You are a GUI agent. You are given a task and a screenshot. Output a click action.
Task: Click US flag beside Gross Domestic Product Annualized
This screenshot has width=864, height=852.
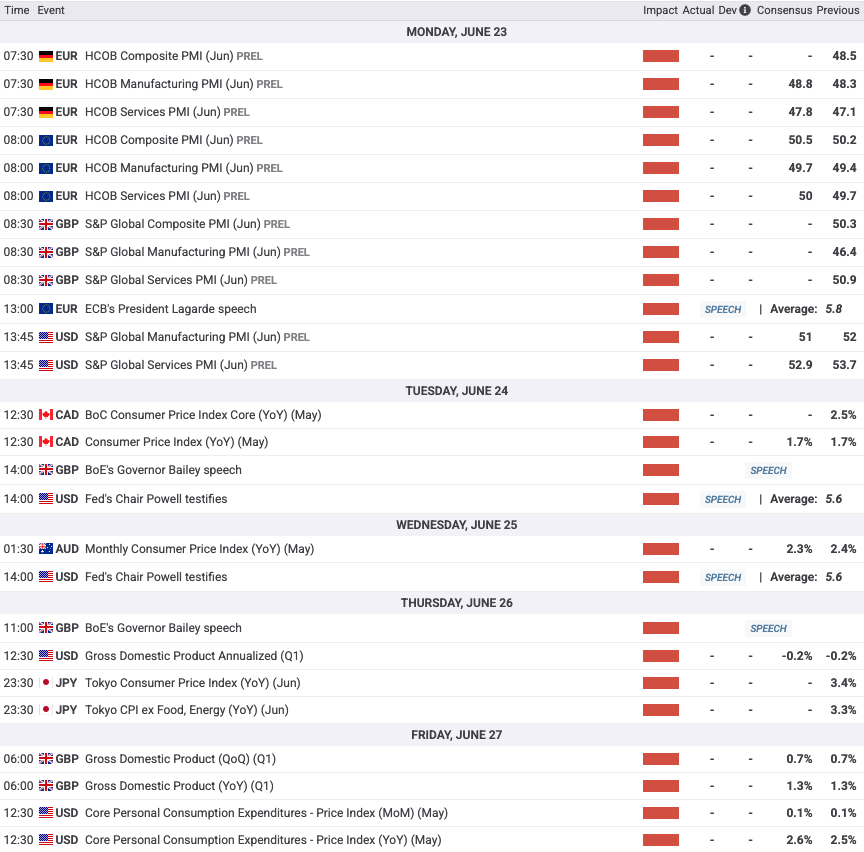[46, 656]
